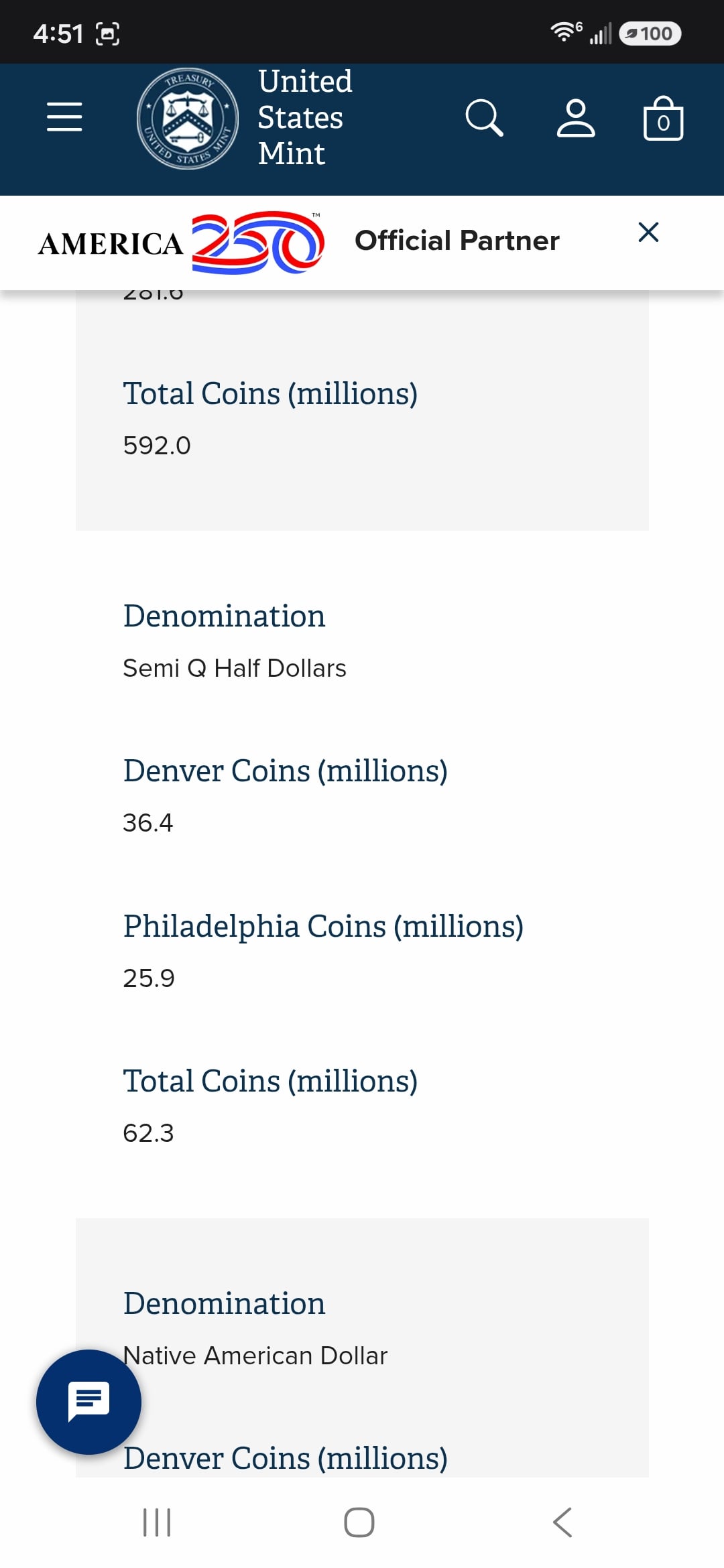Viewport: 724px width, 1568px height.
Task: Tap the Android home button
Action: pos(359,1522)
